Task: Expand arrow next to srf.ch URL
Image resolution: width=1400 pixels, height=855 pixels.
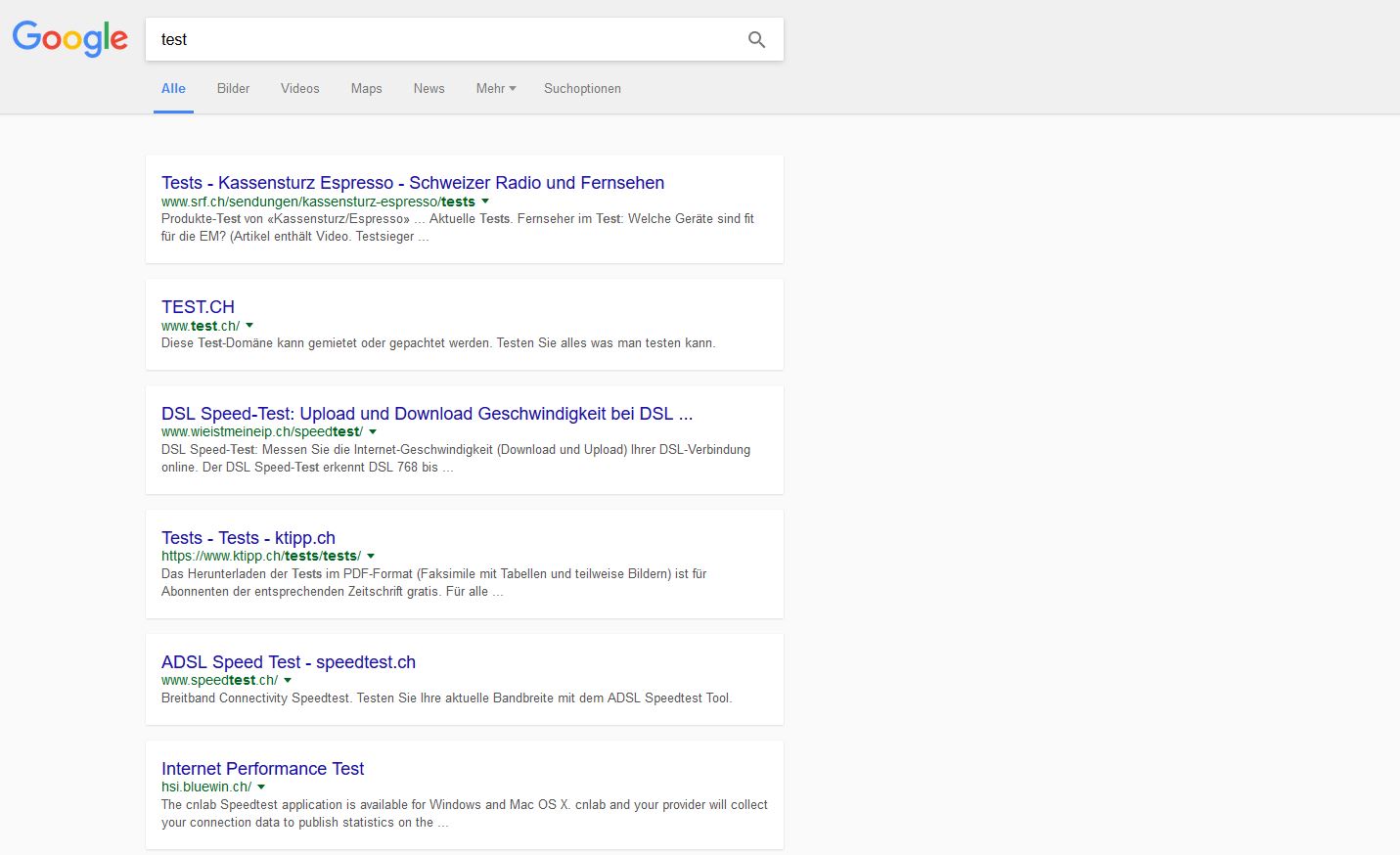Action: (485, 202)
